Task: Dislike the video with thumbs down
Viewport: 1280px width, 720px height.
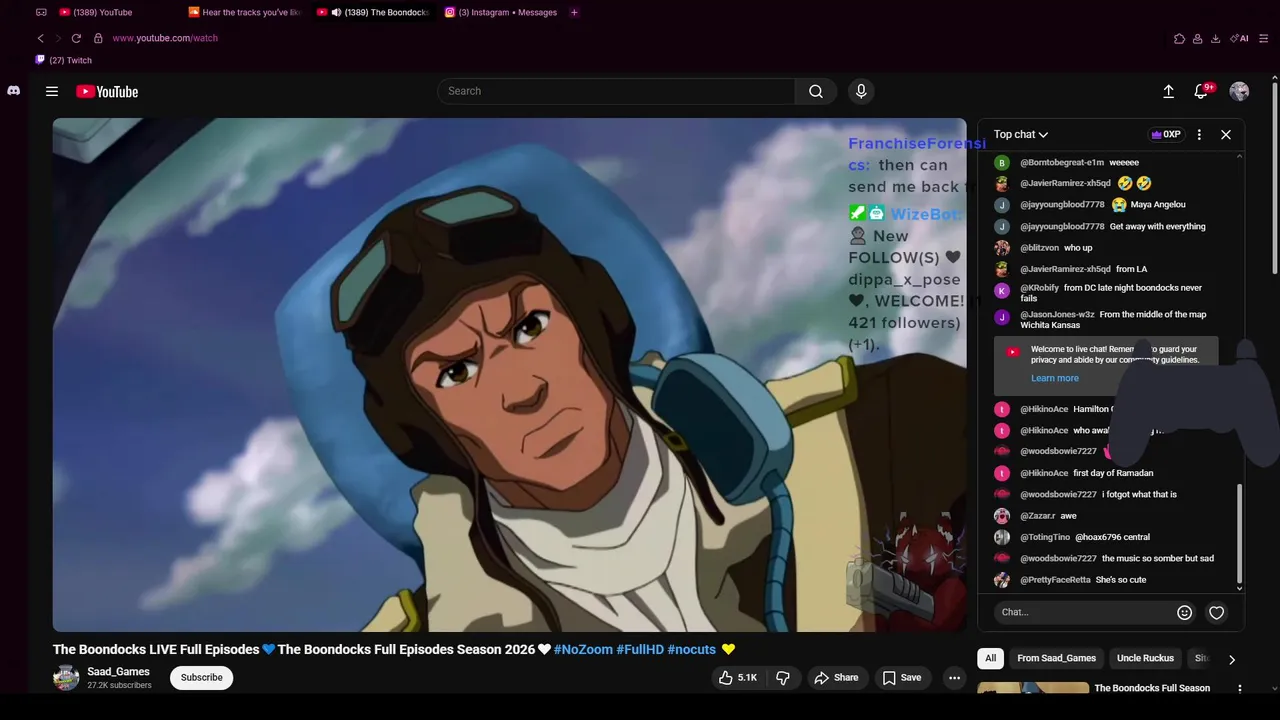Action: [783, 678]
